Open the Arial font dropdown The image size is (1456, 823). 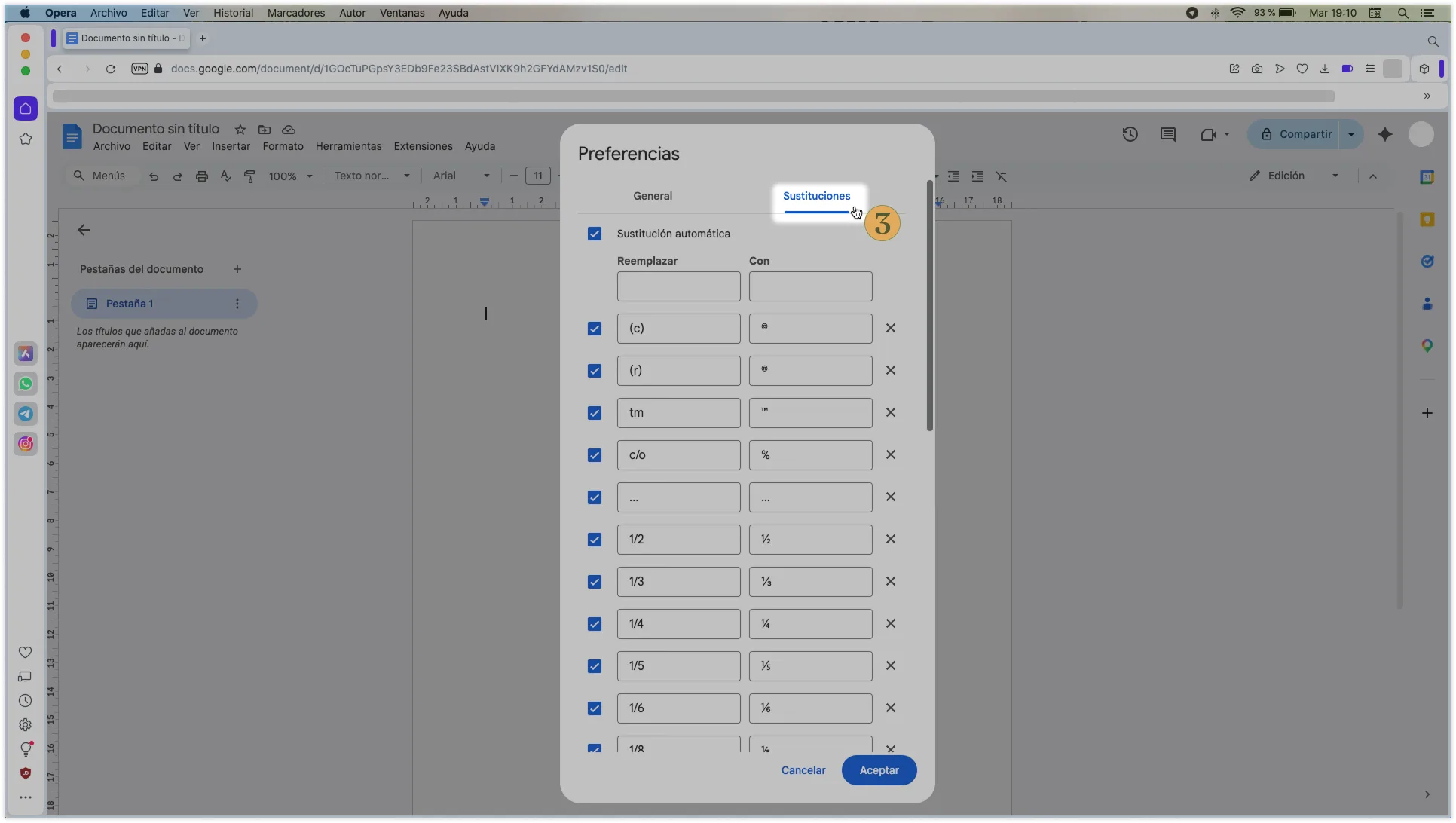[x=461, y=176]
